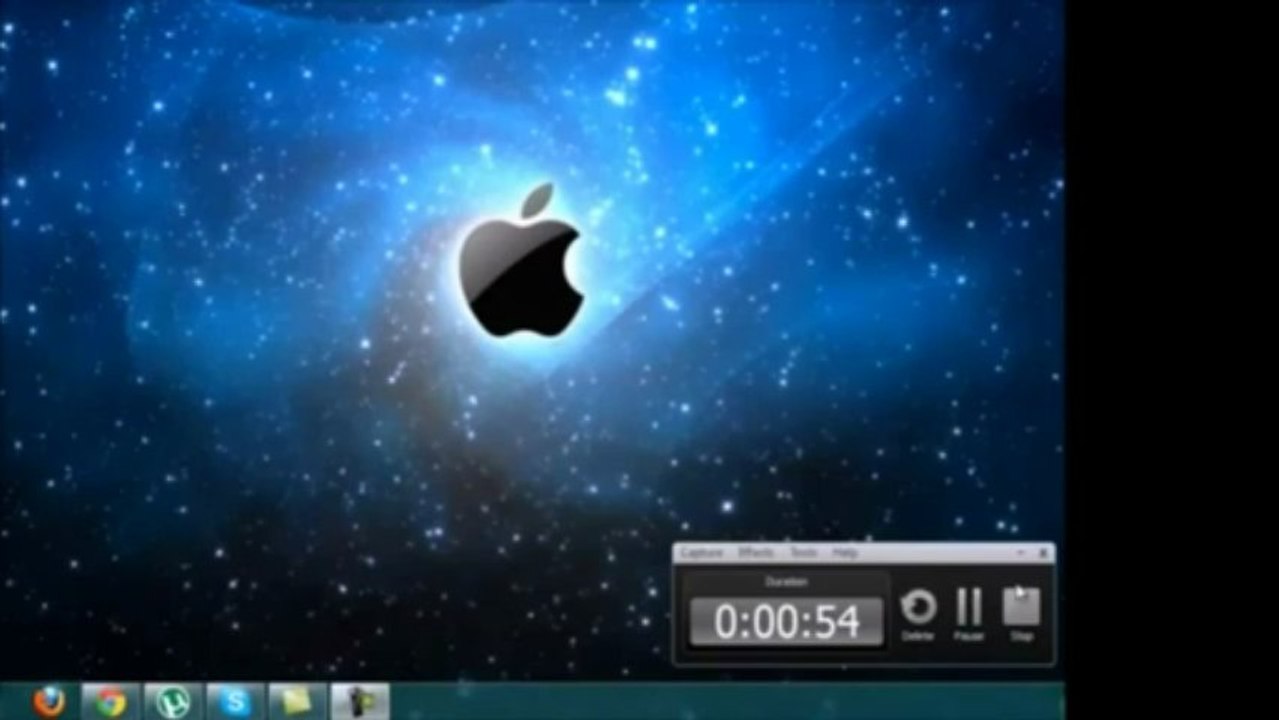Open the Help menu in recorder
Image resolution: width=1279 pixels, height=720 pixels.
[845, 553]
